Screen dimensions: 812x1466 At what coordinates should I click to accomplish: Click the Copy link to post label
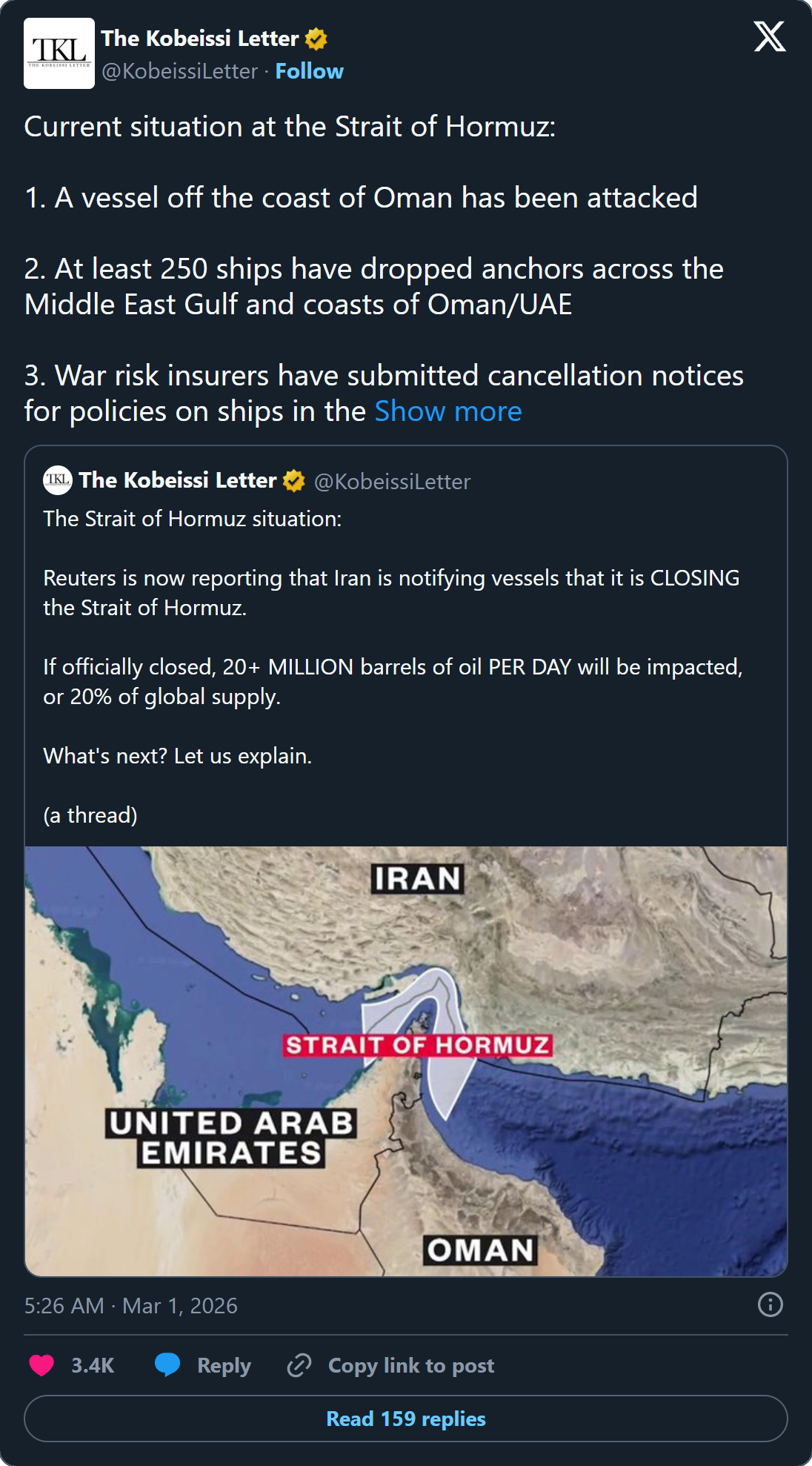pos(411,1364)
